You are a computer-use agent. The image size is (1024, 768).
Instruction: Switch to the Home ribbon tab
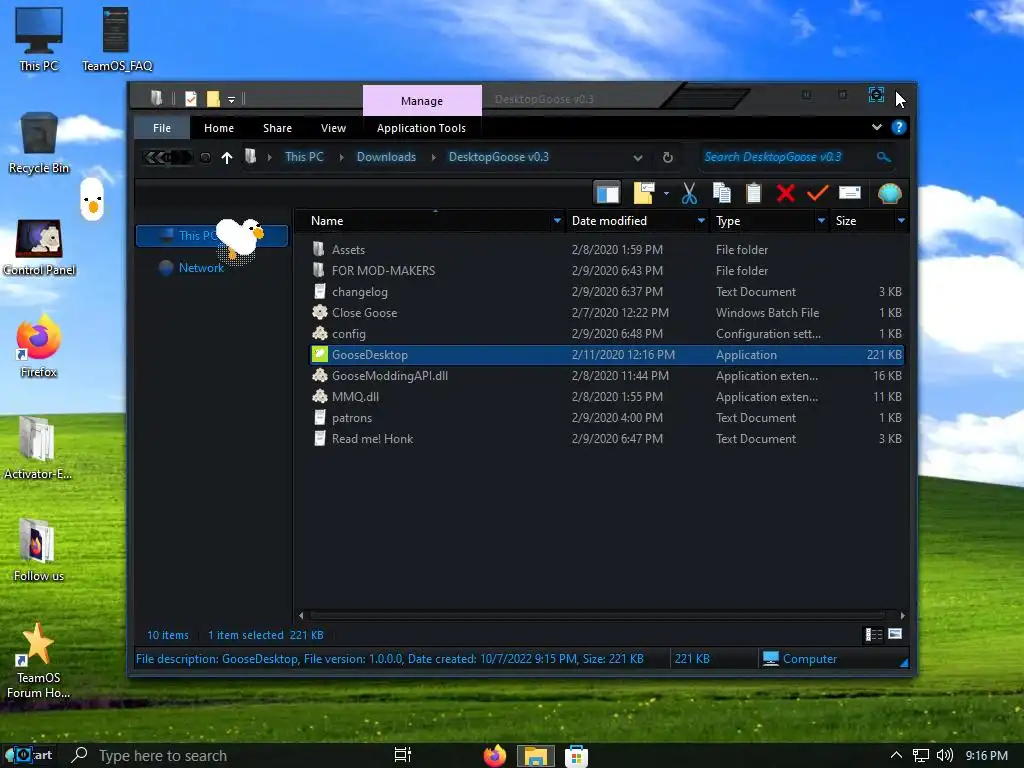tap(219, 128)
